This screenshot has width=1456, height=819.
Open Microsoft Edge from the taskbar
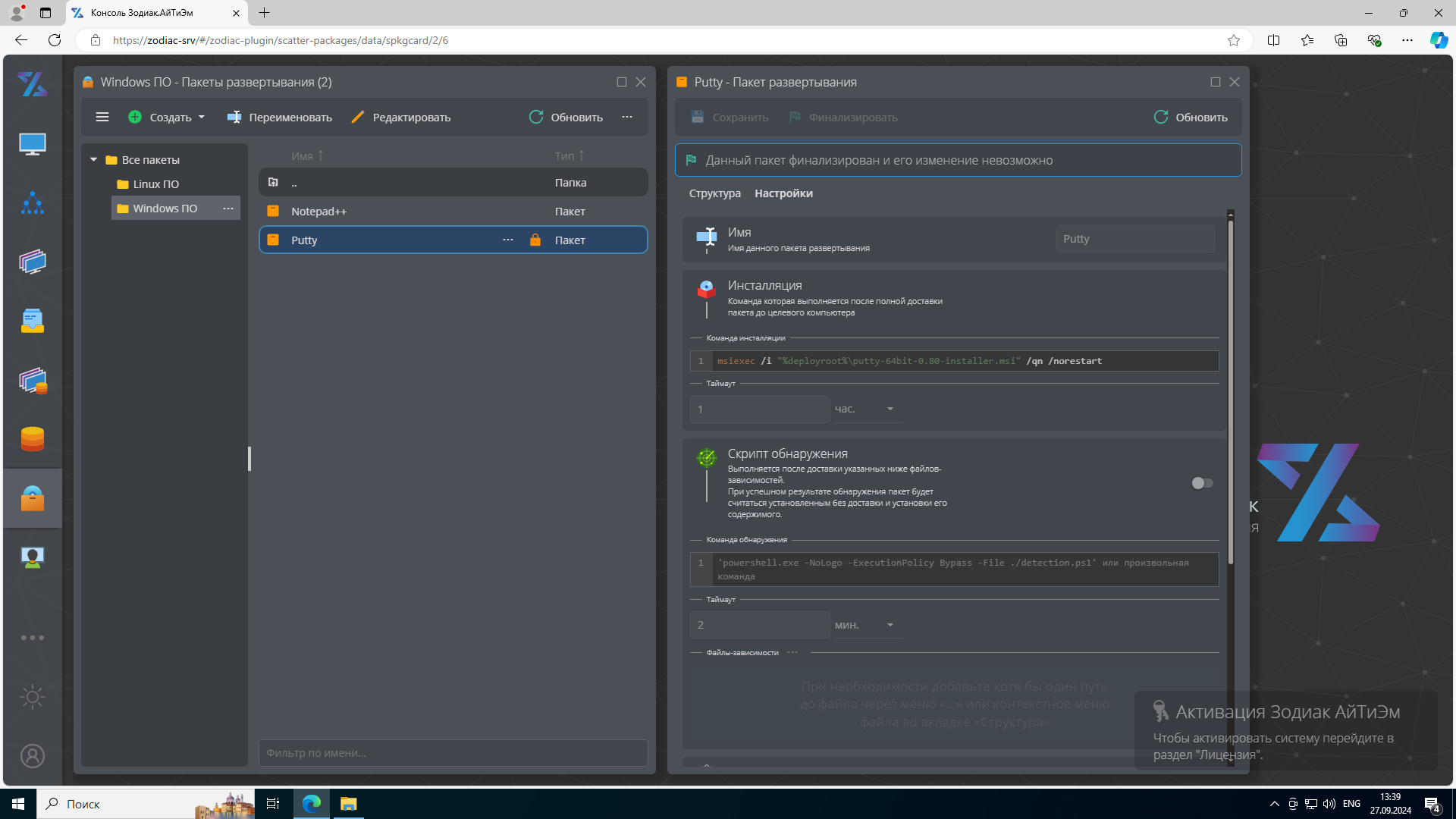pos(312,804)
